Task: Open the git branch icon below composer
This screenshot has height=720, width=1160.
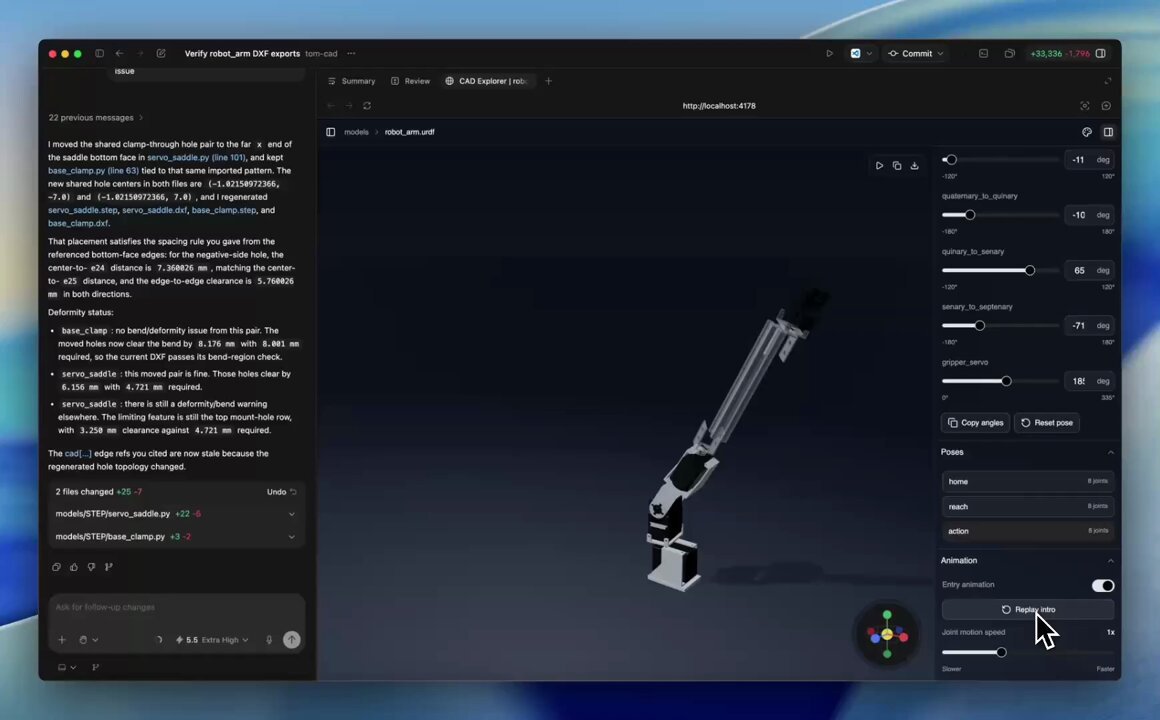Action: (x=95, y=667)
